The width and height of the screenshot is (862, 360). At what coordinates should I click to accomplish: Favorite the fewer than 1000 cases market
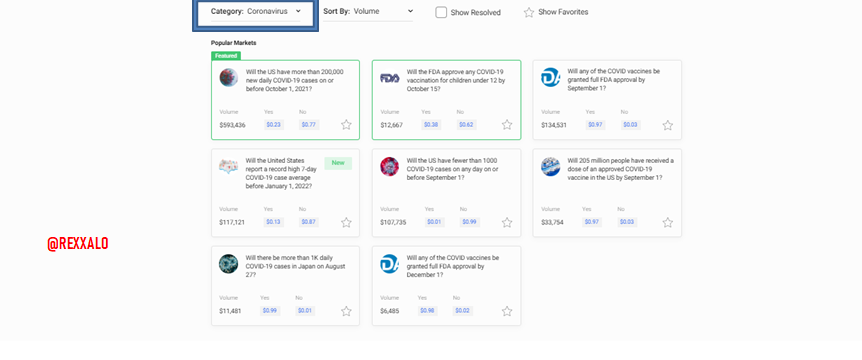click(x=507, y=223)
